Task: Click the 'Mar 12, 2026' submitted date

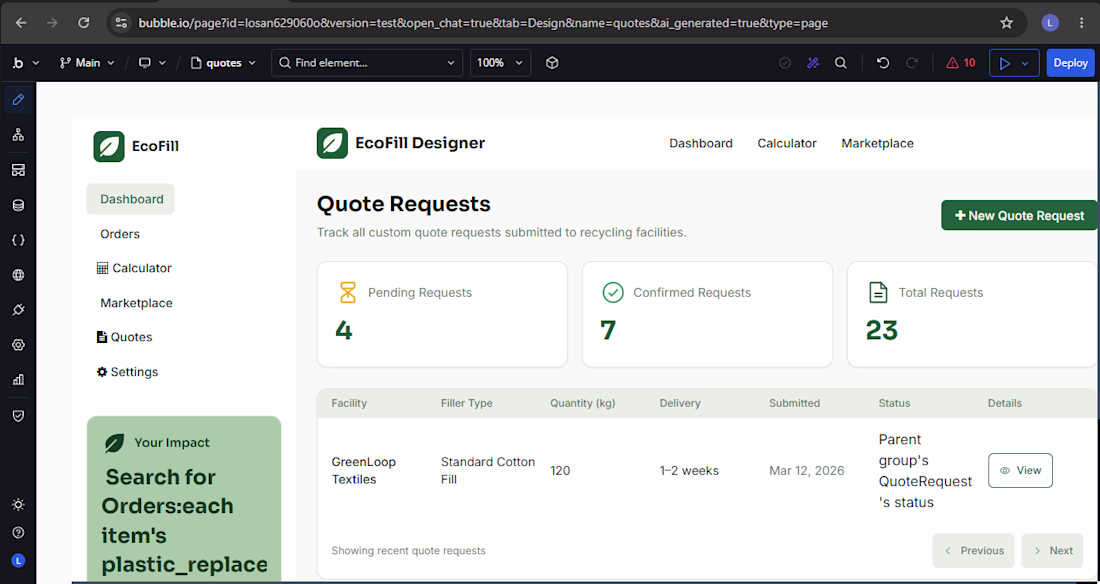Action: (807, 471)
